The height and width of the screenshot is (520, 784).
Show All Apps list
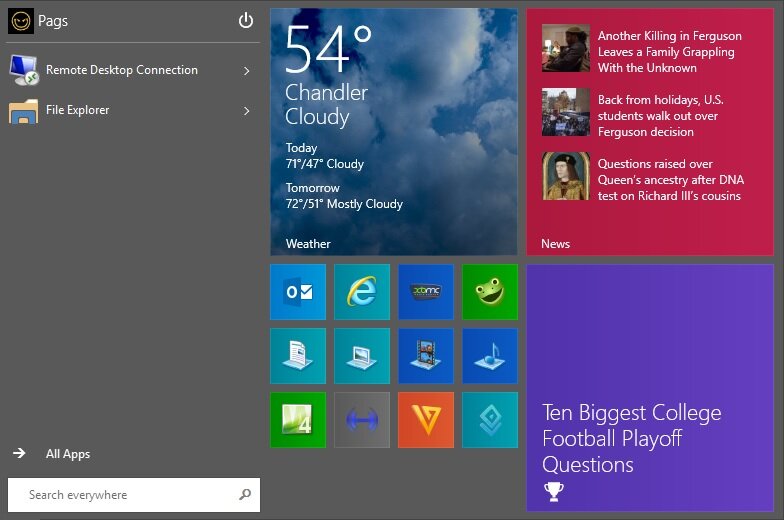67,454
